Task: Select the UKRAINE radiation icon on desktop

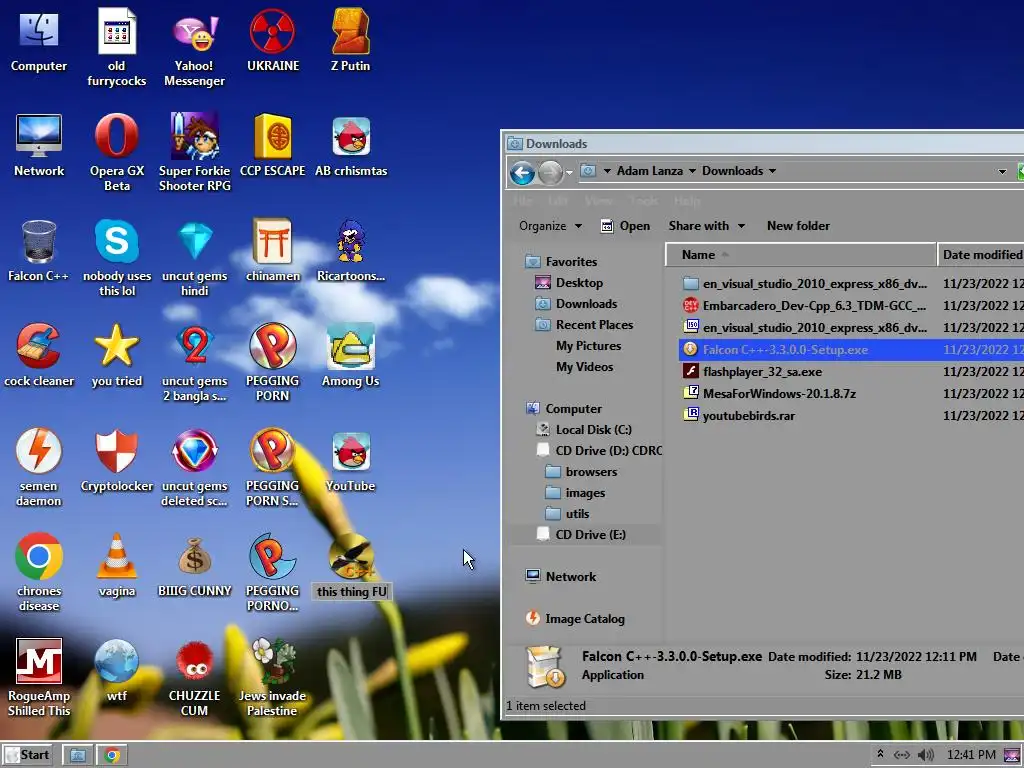Action: coord(273,40)
